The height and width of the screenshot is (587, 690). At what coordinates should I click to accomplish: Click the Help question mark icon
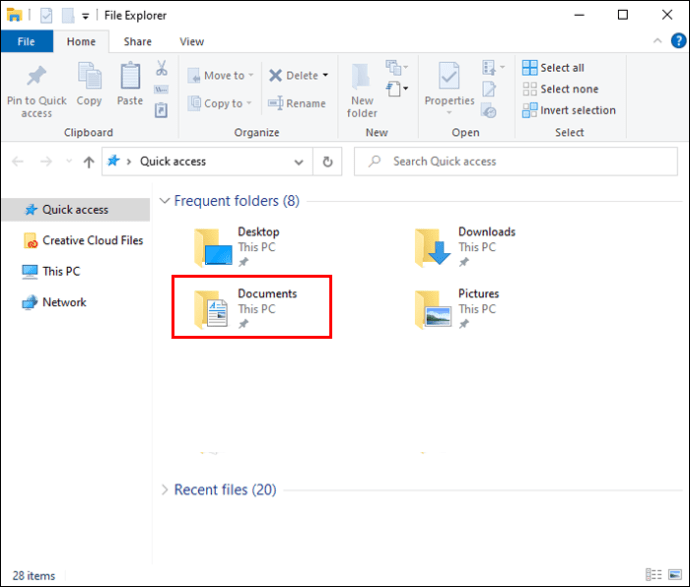(678, 41)
